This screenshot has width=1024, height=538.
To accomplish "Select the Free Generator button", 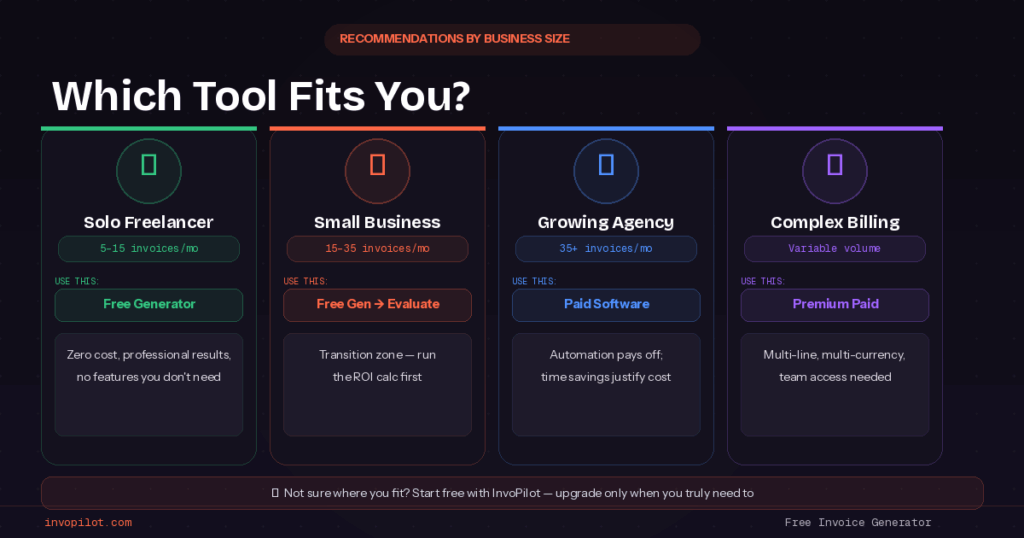I will [x=149, y=304].
